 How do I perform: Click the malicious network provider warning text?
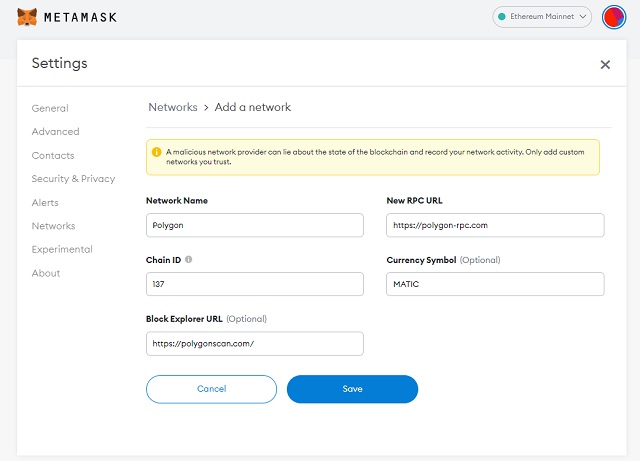tap(375, 157)
